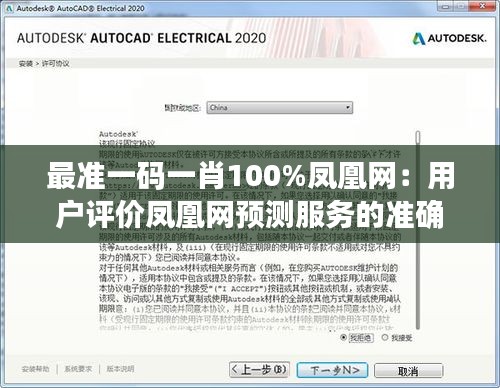Screen dimensions: 500x388
Task: Open the 系统要求 system requirements link
Action: click(x=78, y=369)
